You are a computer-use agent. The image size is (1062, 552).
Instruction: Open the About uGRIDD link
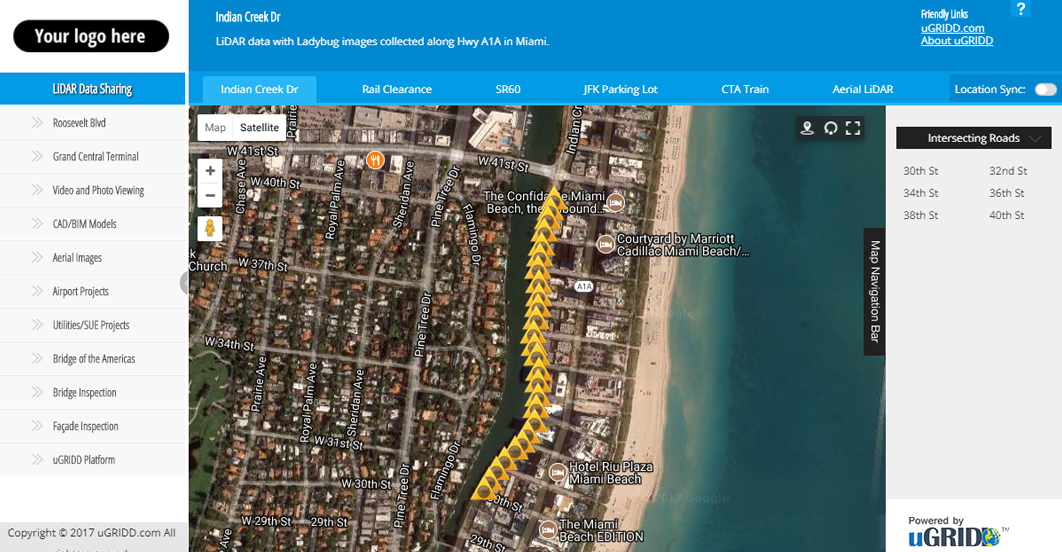(956, 41)
